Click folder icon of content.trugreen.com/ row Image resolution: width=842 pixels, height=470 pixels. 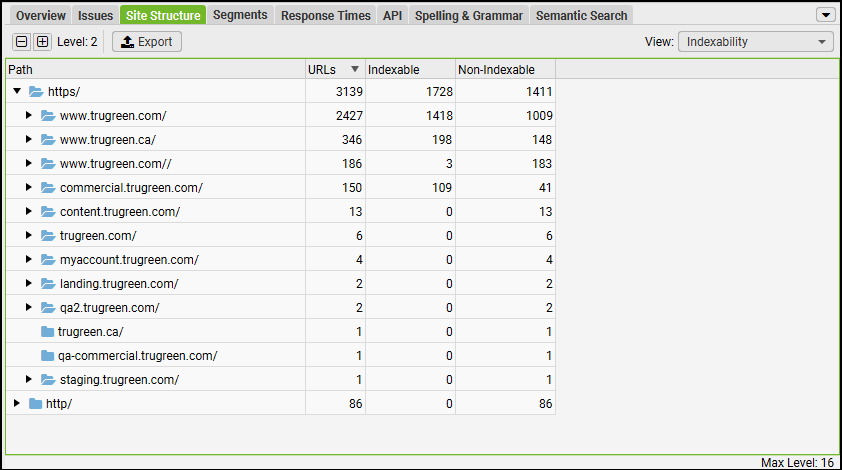pyautogui.click(x=48, y=212)
